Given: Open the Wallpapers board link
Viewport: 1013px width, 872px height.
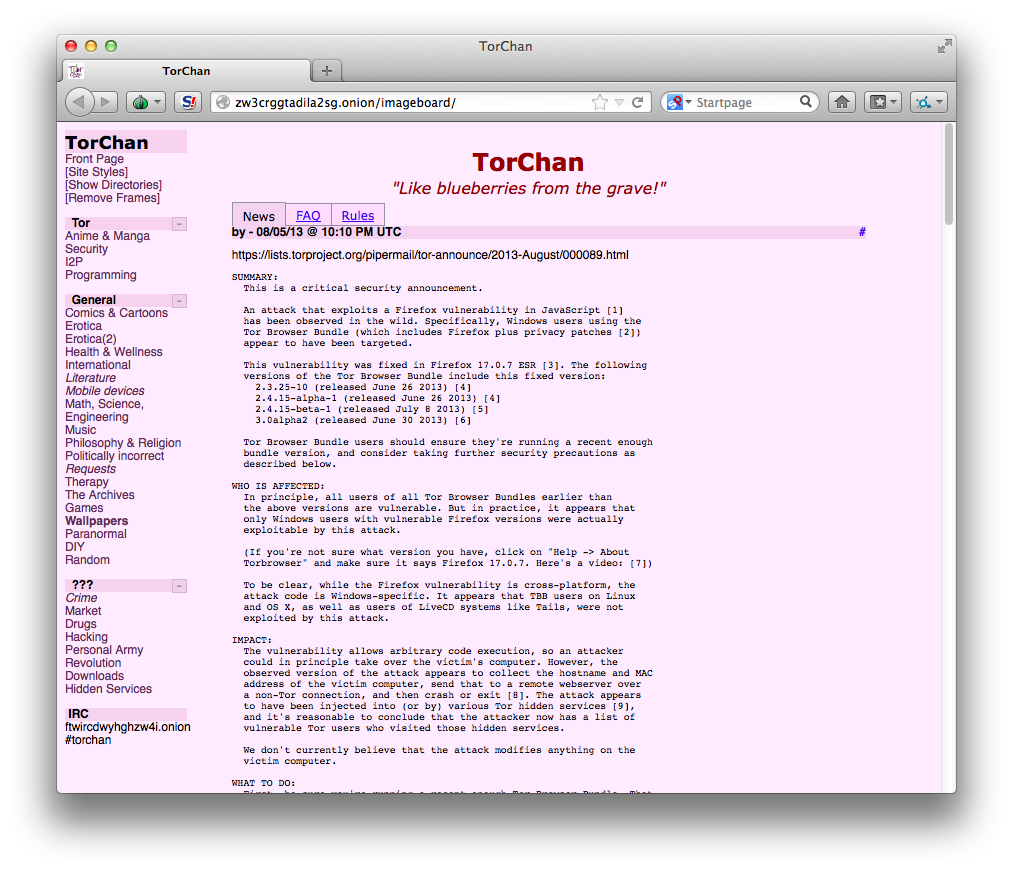Looking at the screenshot, I should click(x=96, y=521).
